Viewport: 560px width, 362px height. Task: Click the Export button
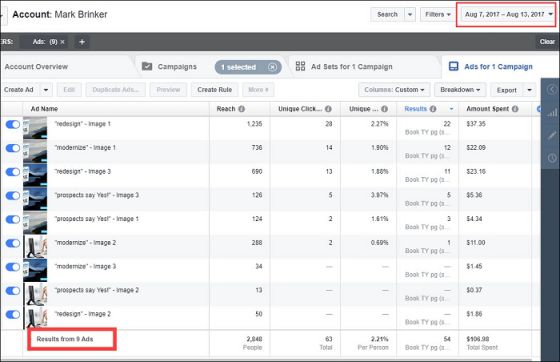[506, 90]
